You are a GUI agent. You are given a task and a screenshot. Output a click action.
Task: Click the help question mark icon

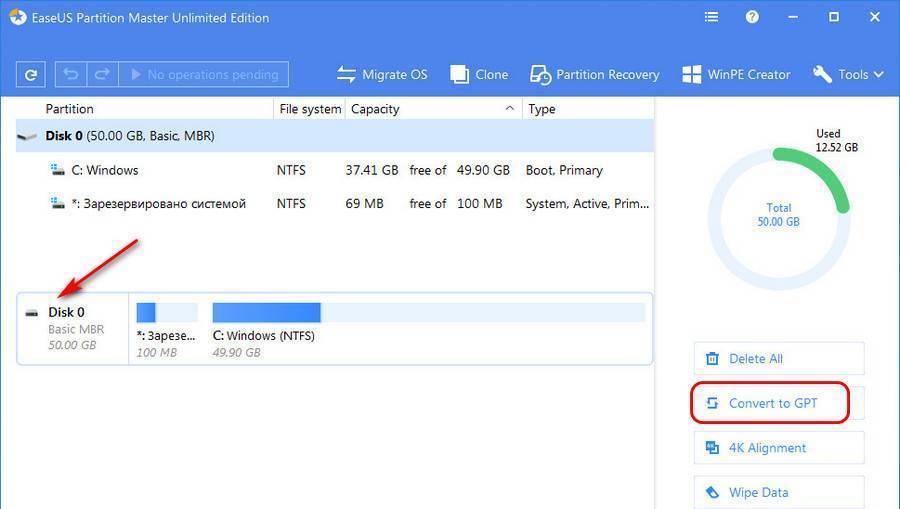(x=752, y=17)
